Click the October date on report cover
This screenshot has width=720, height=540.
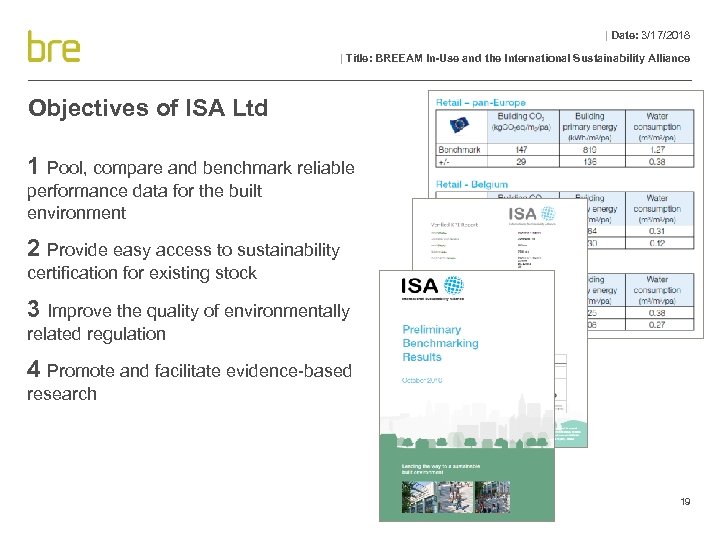[x=422, y=380]
